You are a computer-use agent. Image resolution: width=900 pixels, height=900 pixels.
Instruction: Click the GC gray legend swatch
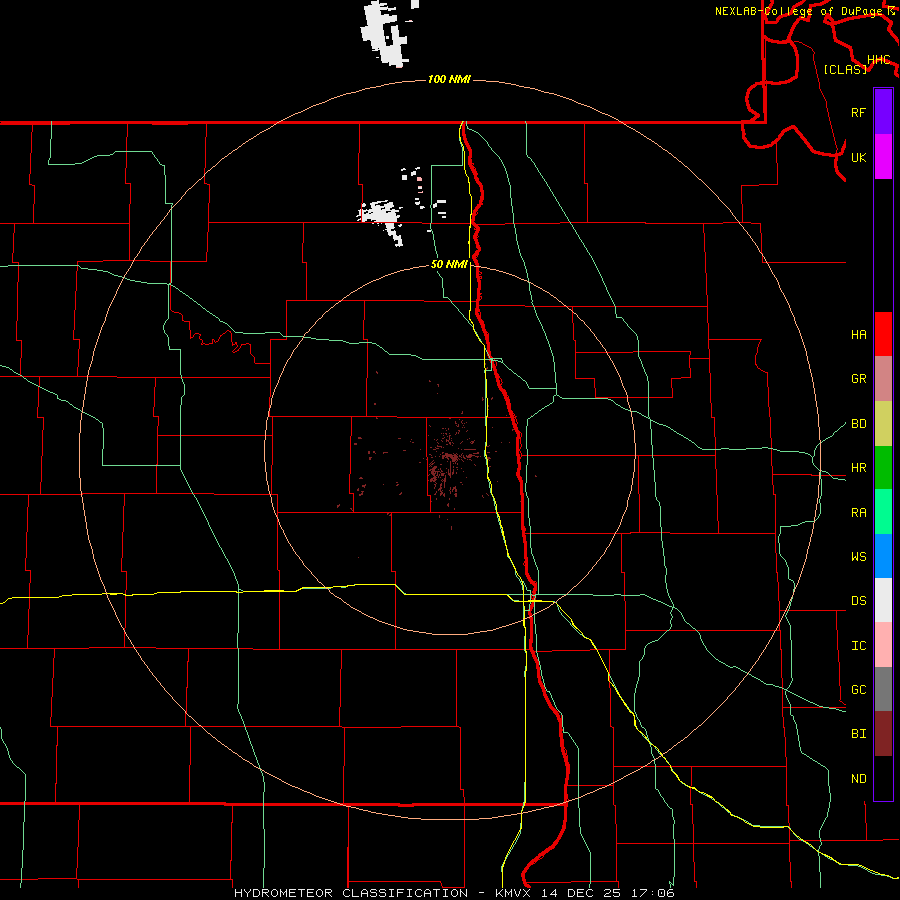point(883,689)
